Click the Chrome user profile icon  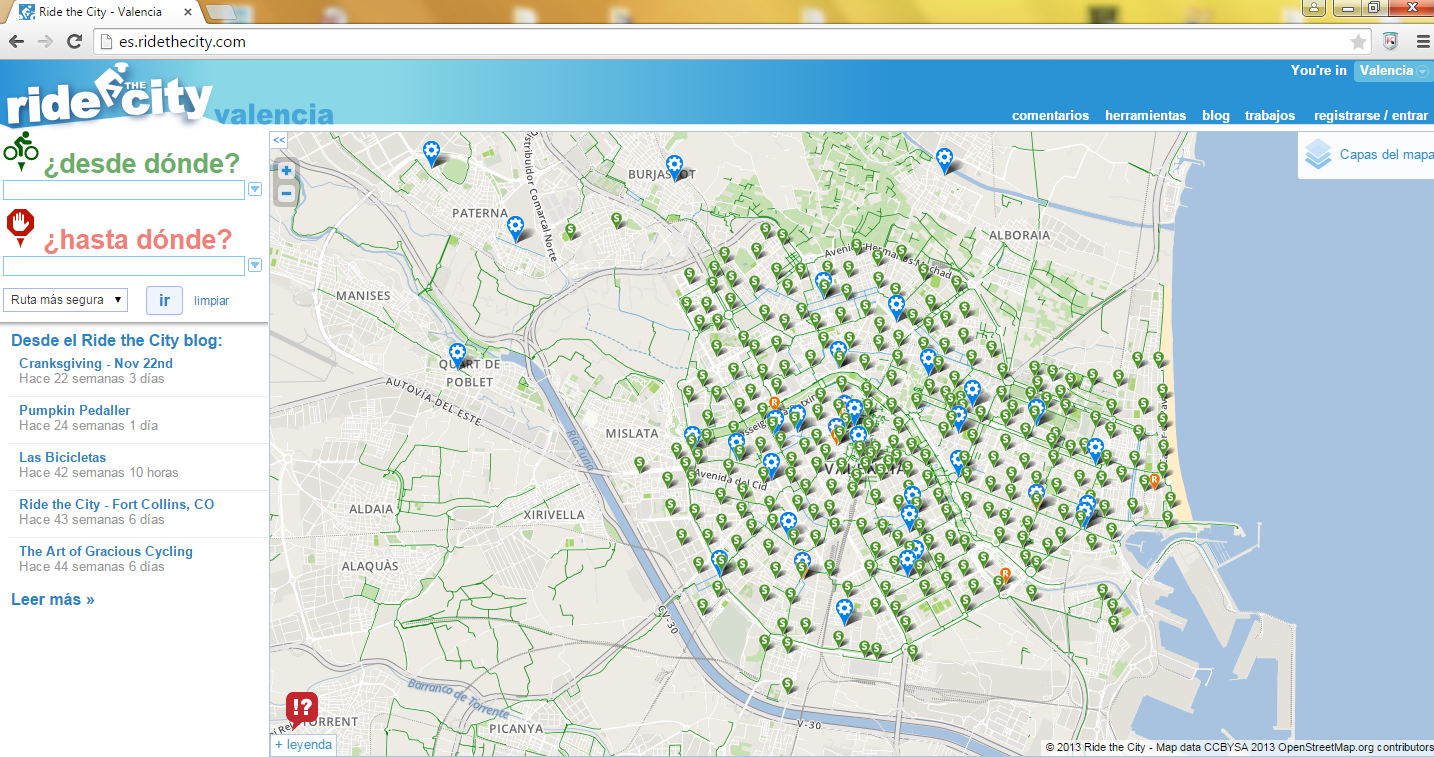click(1314, 7)
